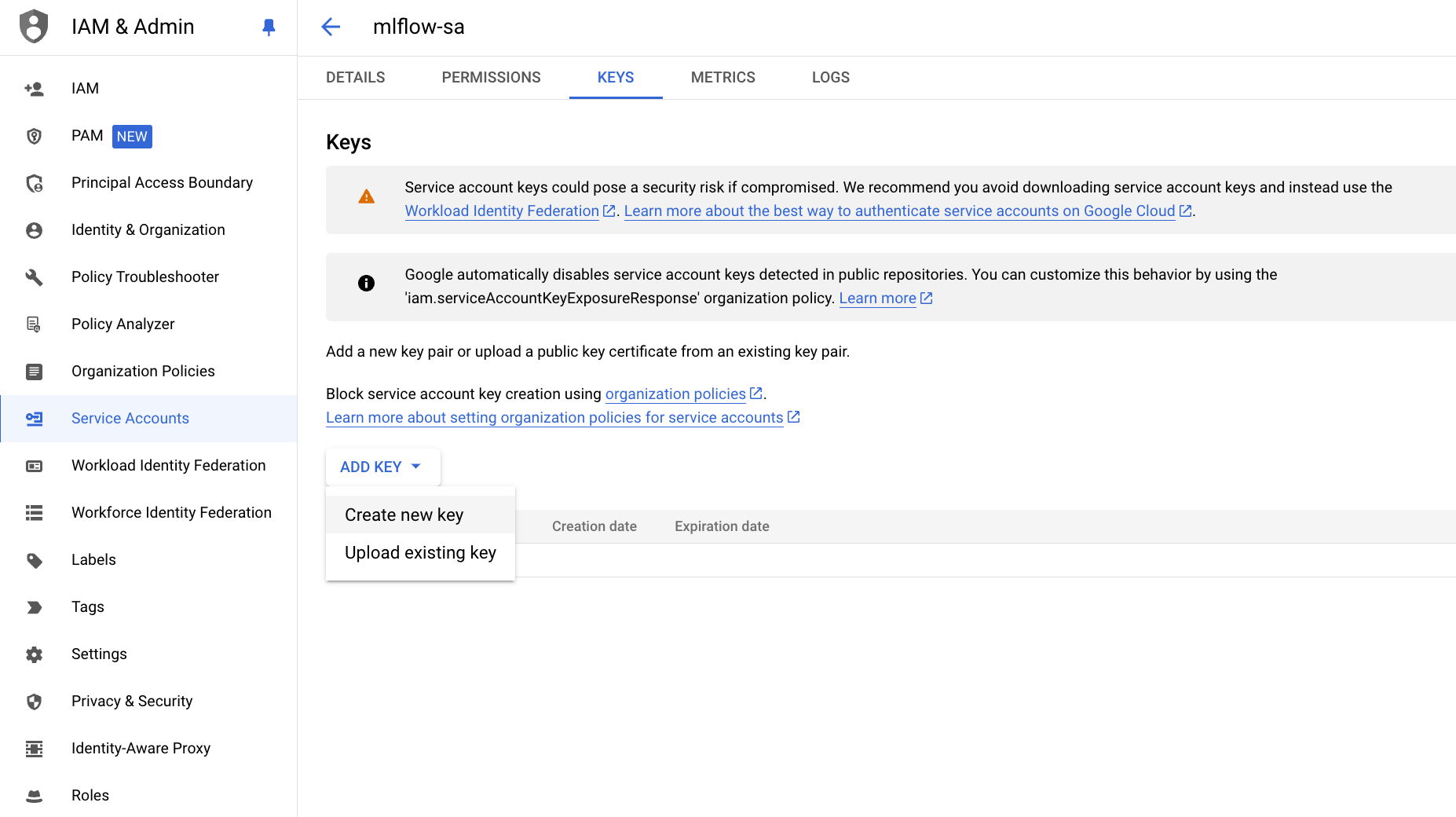
Task: Click the Policy Troubleshooter wrench icon
Action: [34, 277]
